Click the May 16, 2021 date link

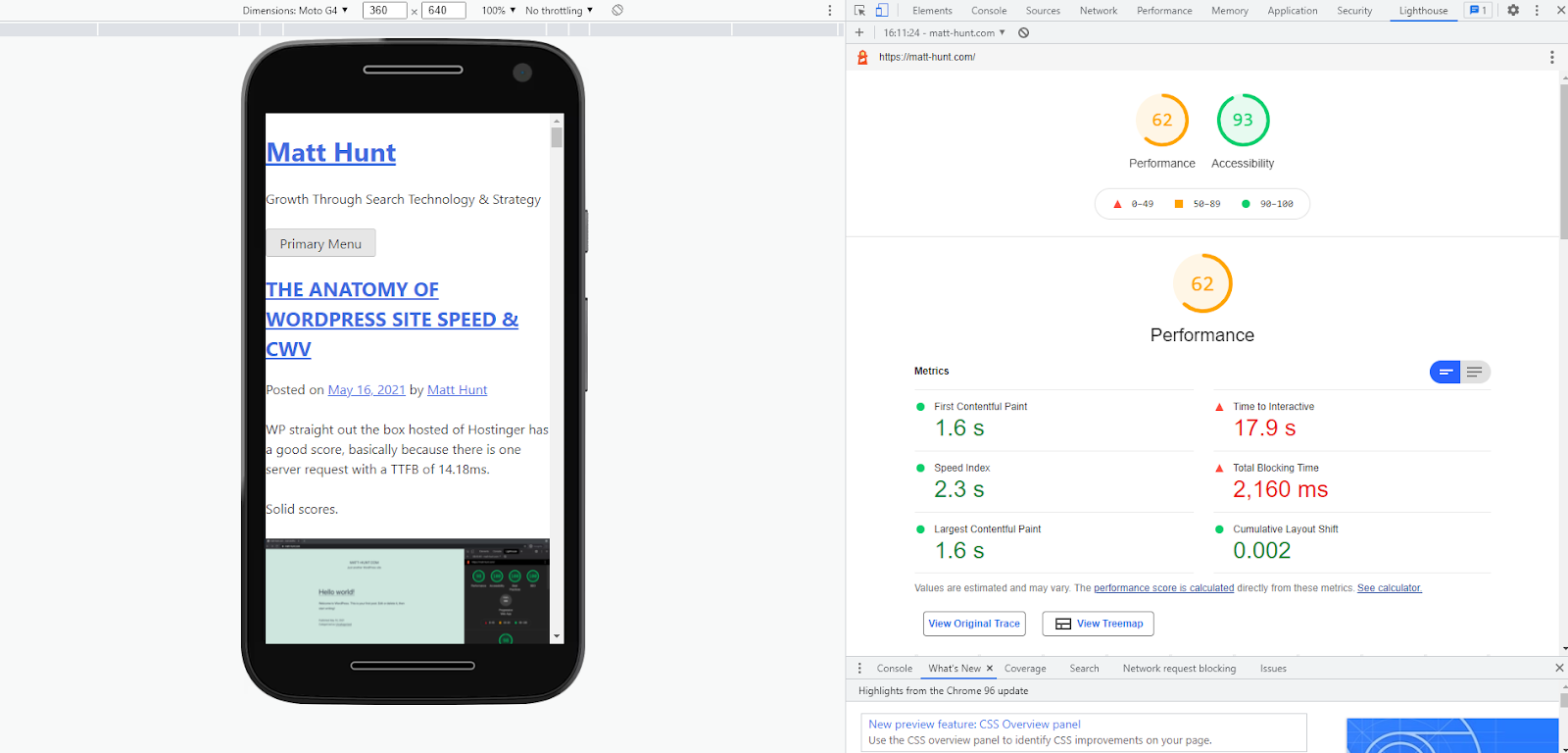[x=367, y=390]
